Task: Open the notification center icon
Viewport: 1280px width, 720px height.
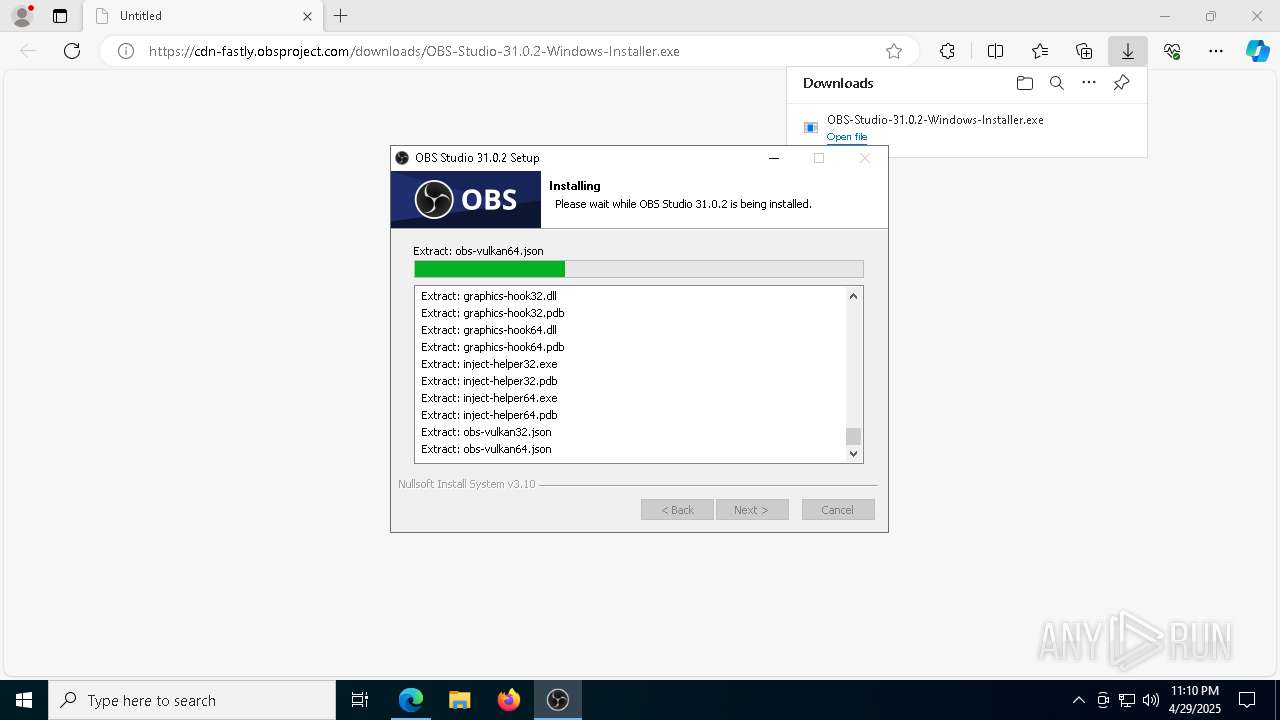Action: click(x=1247, y=700)
